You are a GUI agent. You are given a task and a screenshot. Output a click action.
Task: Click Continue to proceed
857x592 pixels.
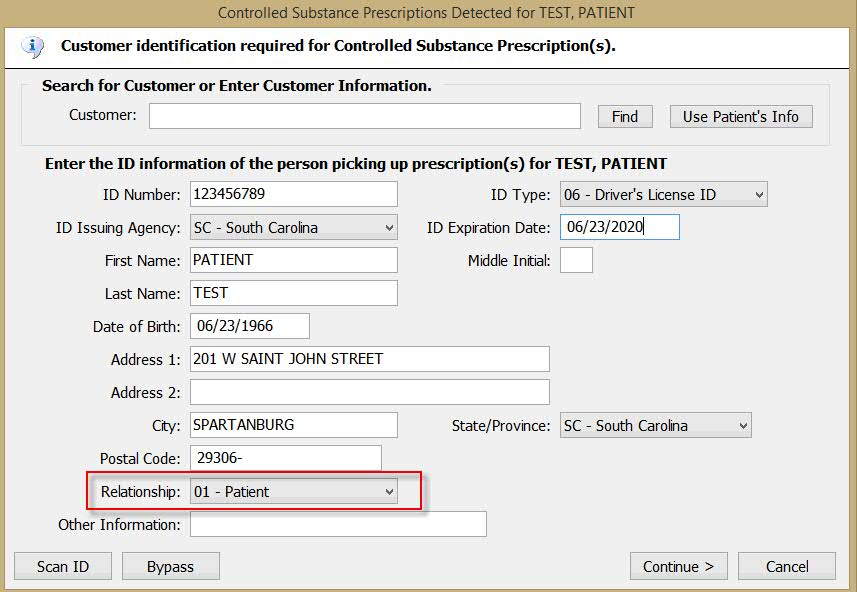point(678,566)
